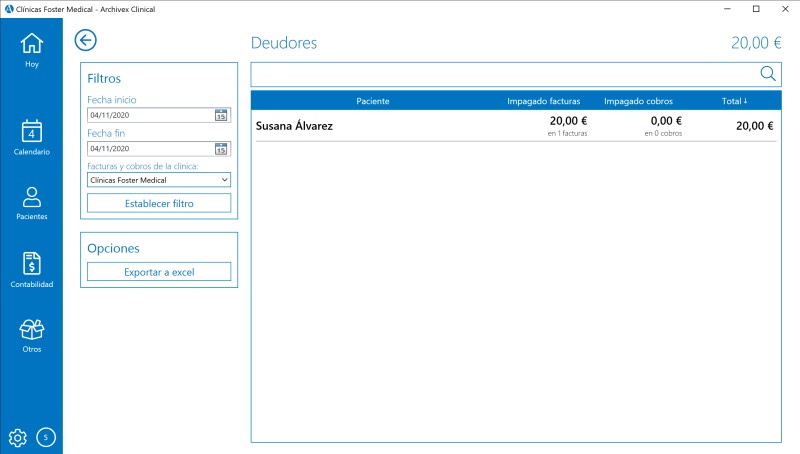This screenshot has height=454, width=800.
Task: Open settings with the gear icon
Action: click(x=17, y=437)
